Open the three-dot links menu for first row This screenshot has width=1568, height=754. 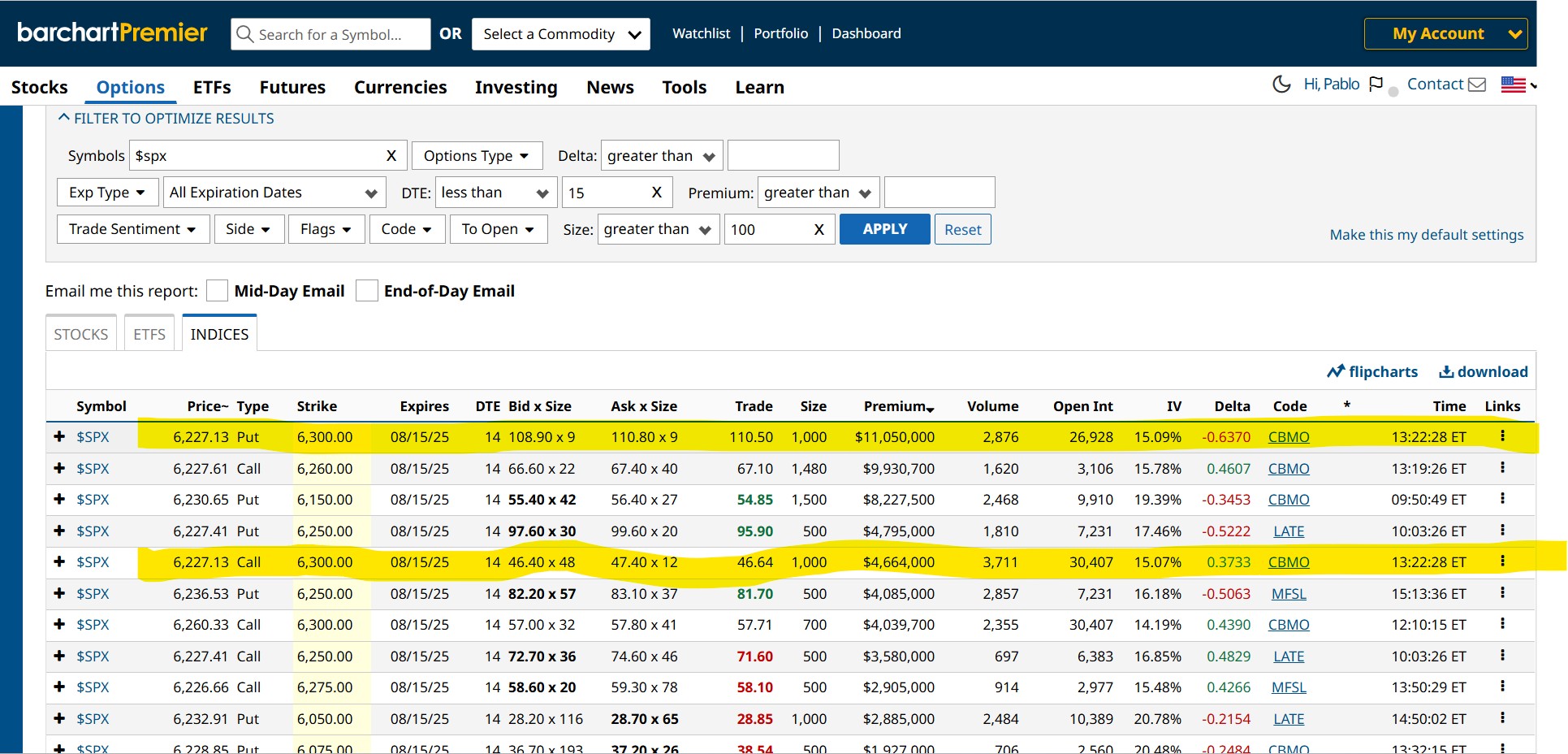1502,436
